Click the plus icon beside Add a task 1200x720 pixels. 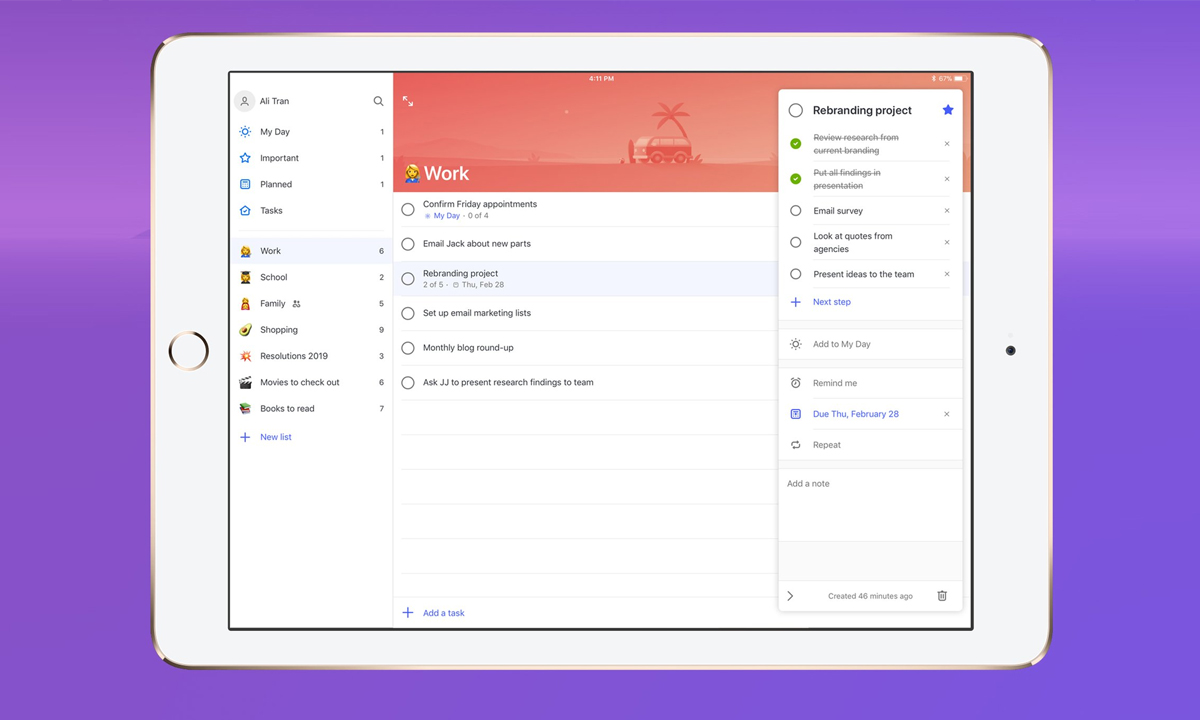(407, 613)
